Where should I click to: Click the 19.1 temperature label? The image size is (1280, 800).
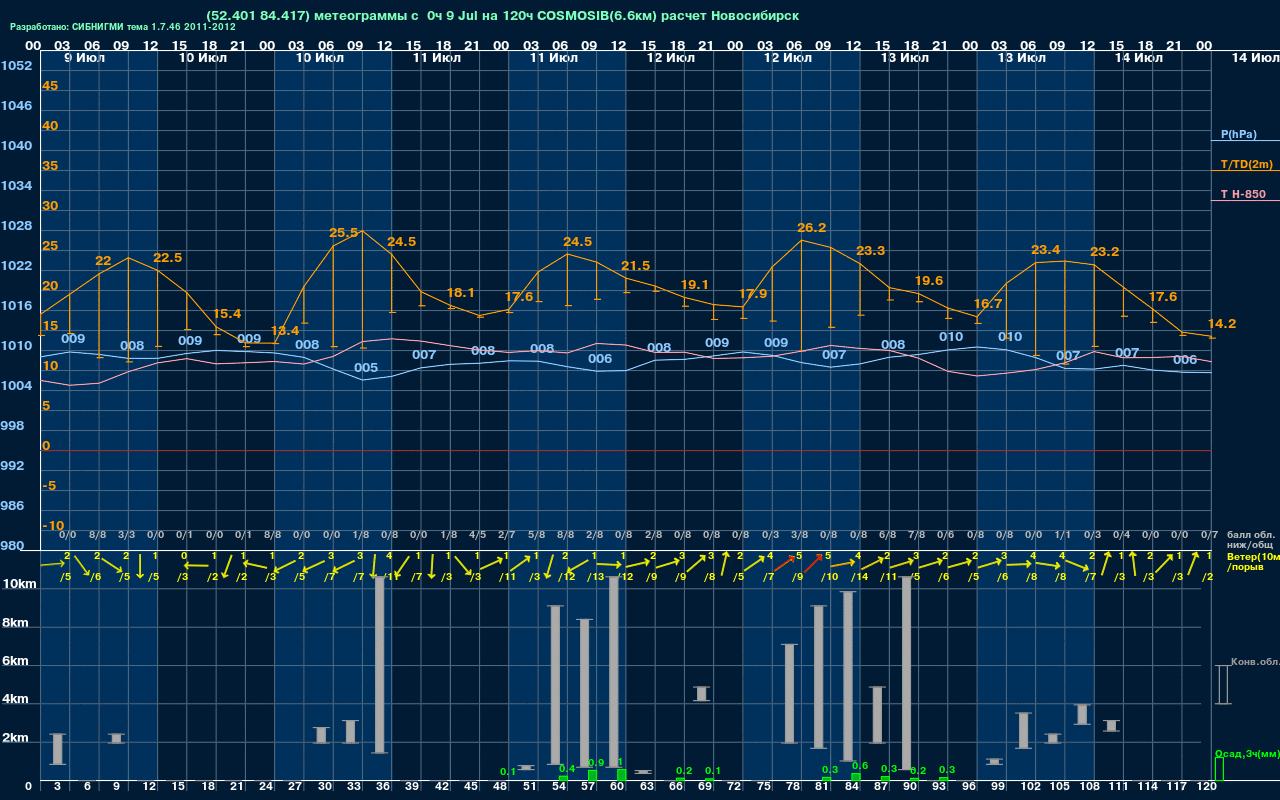pos(693,284)
